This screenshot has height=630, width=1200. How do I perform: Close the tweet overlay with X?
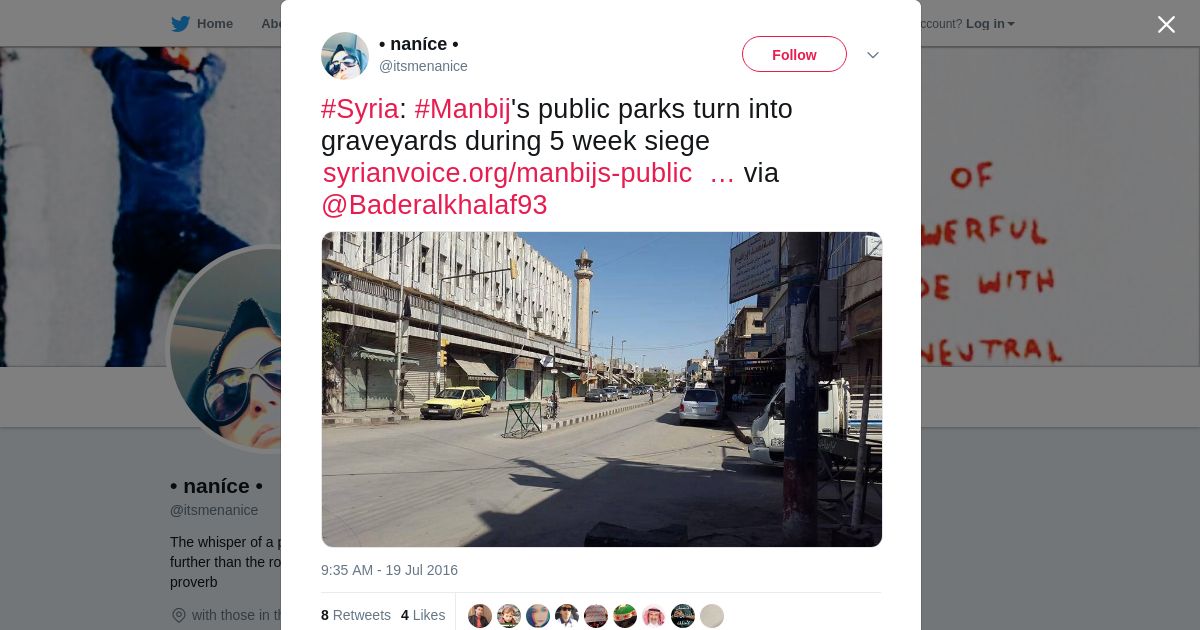(1166, 24)
